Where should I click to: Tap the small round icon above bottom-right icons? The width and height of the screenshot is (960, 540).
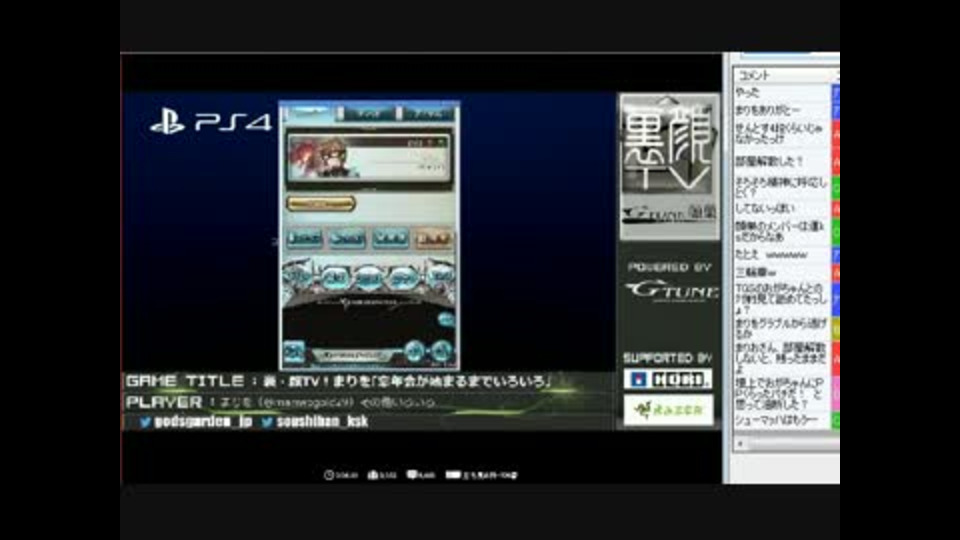tap(446, 320)
